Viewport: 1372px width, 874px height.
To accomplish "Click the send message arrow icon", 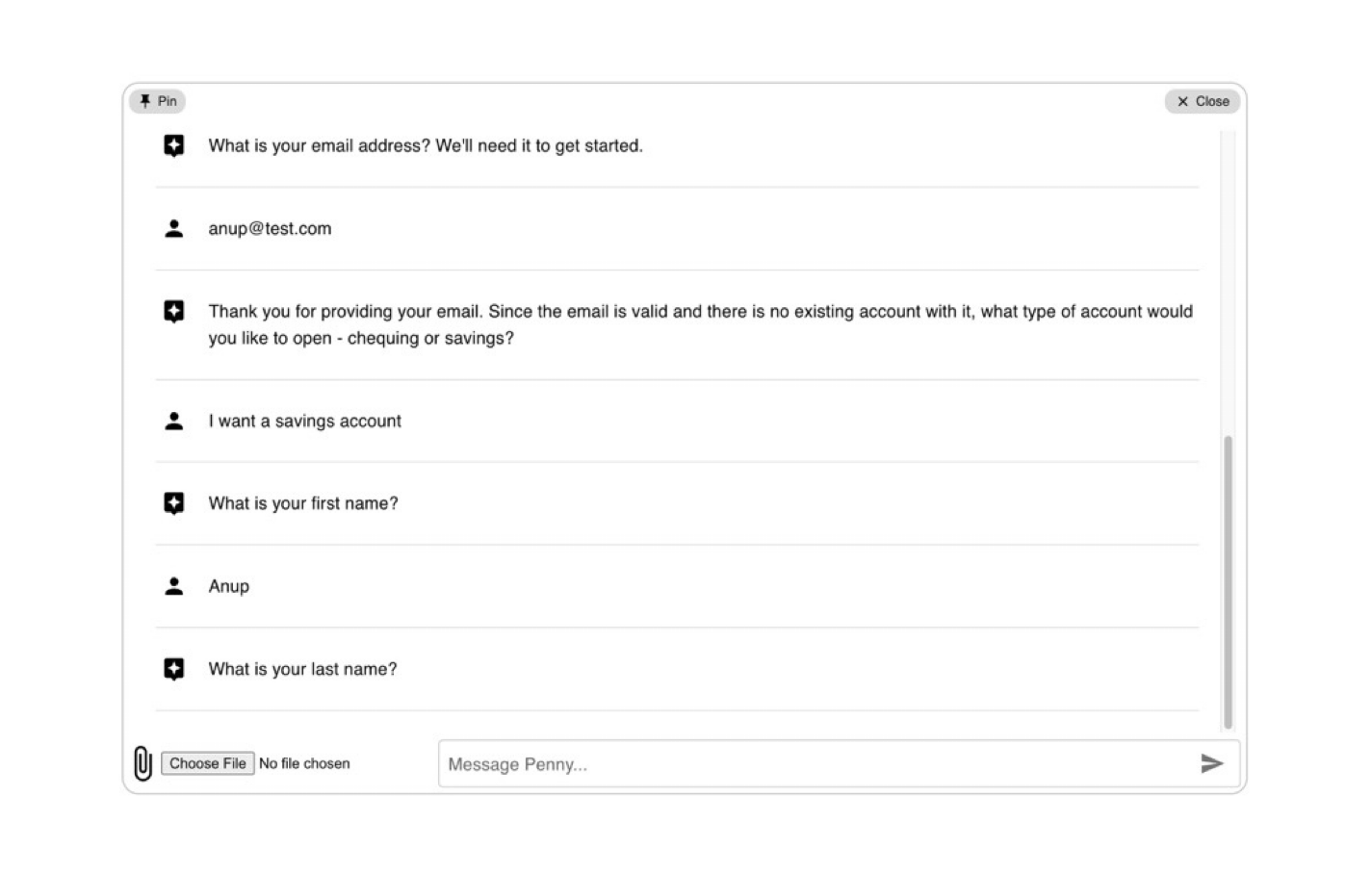I will [1212, 763].
